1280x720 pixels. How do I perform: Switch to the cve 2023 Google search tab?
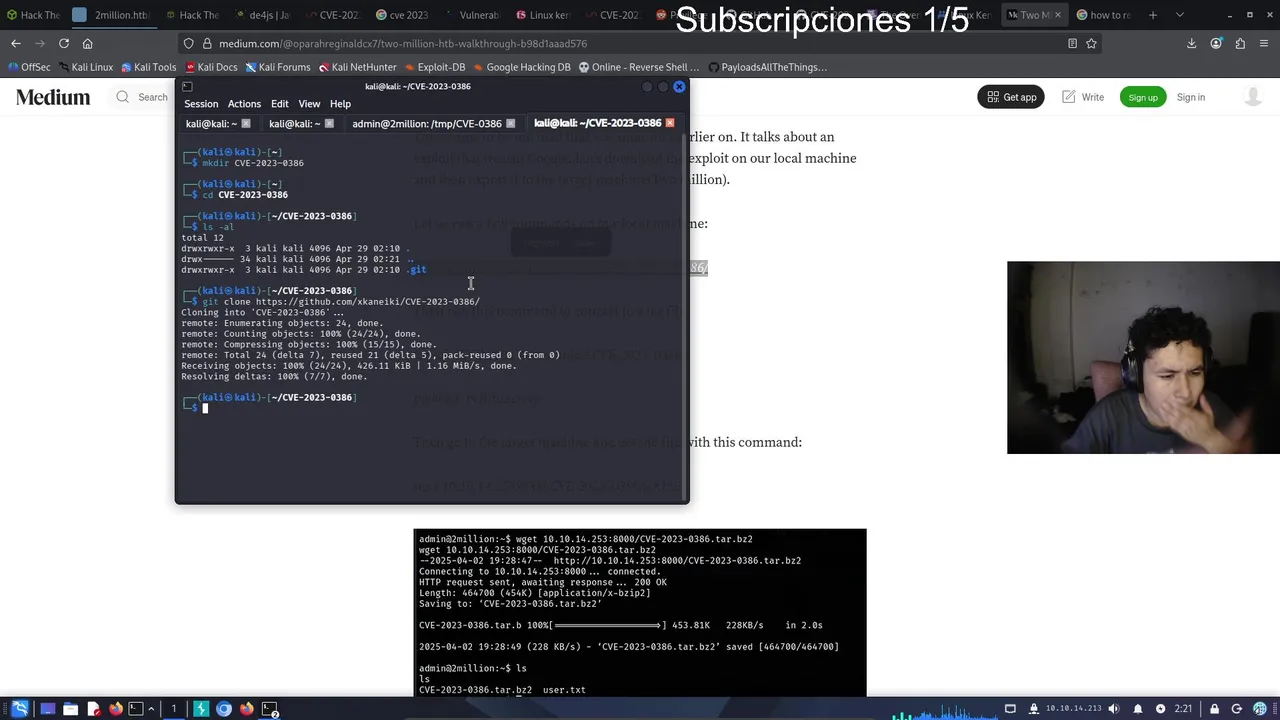pyautogui.click(x=404, y=15)
